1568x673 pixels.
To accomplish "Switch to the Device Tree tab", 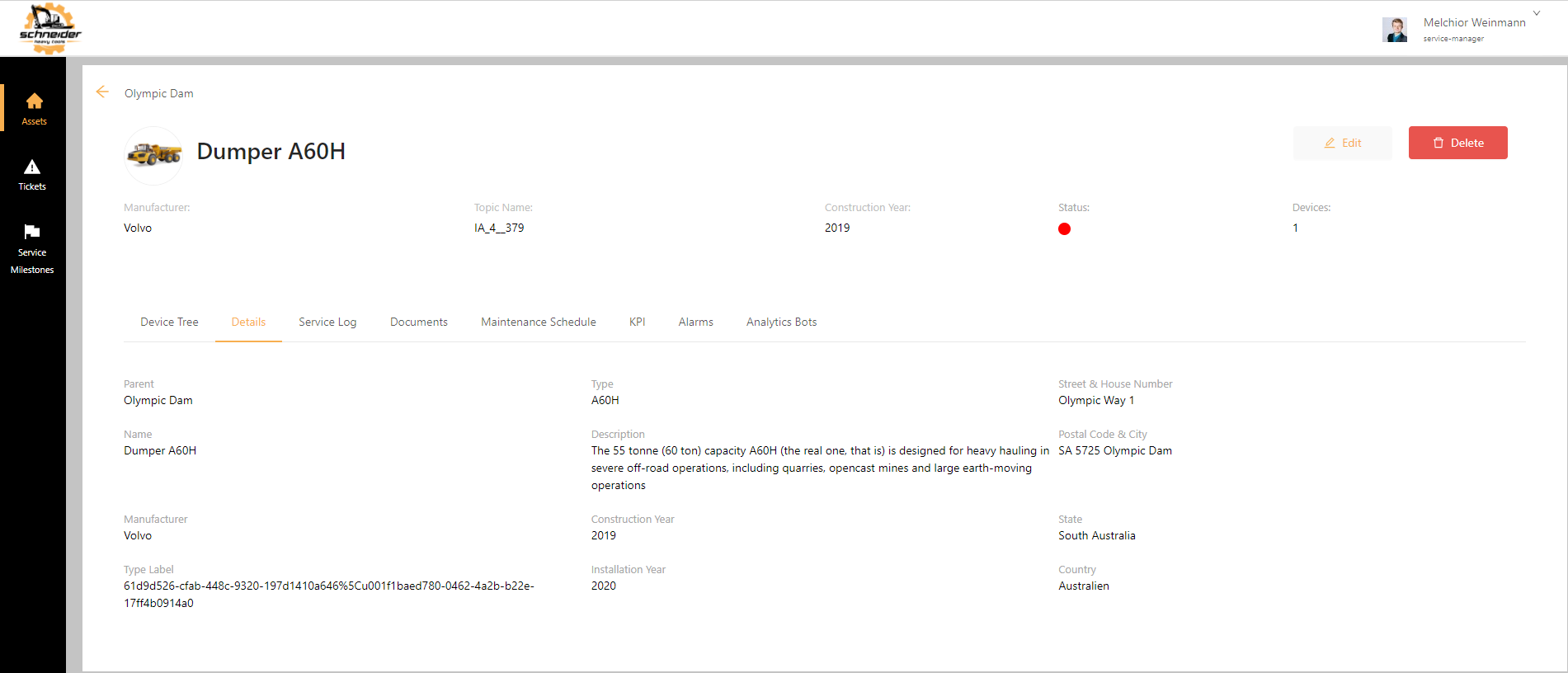I will point(169,322).
